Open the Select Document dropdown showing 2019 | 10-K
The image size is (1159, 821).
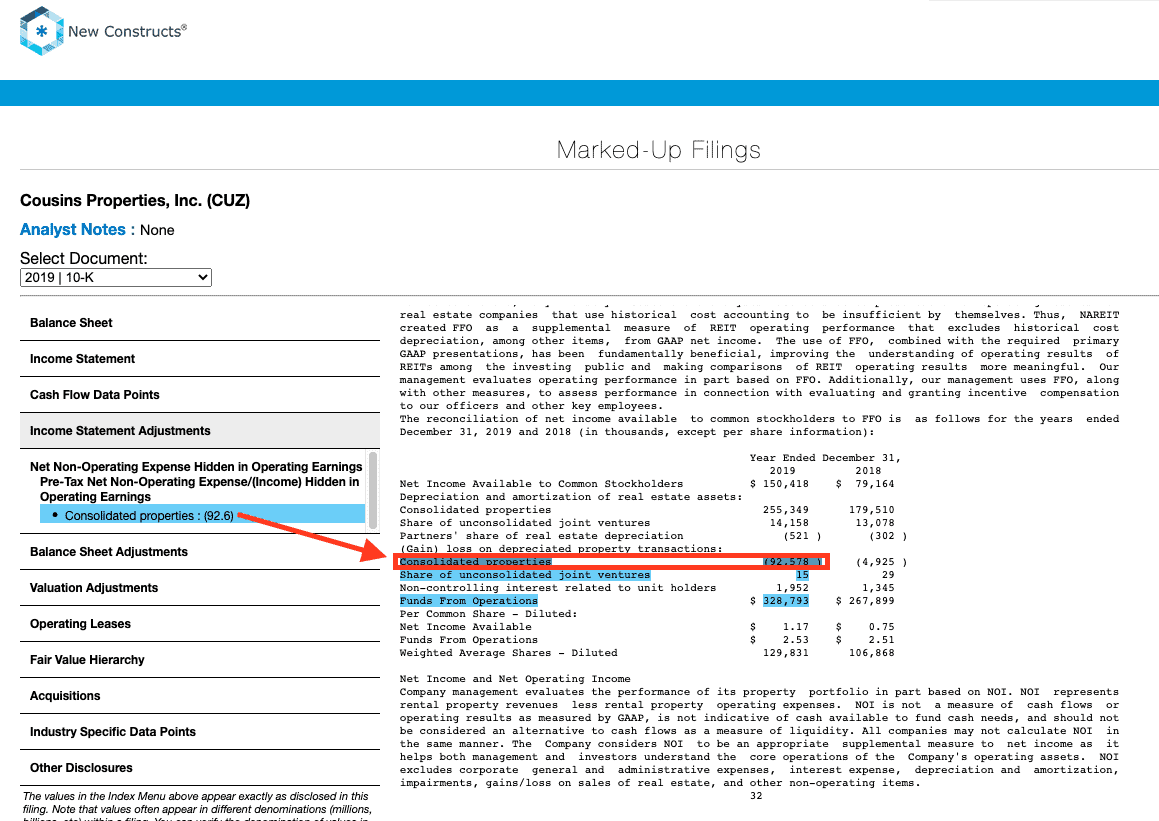[x=115, y=277]
